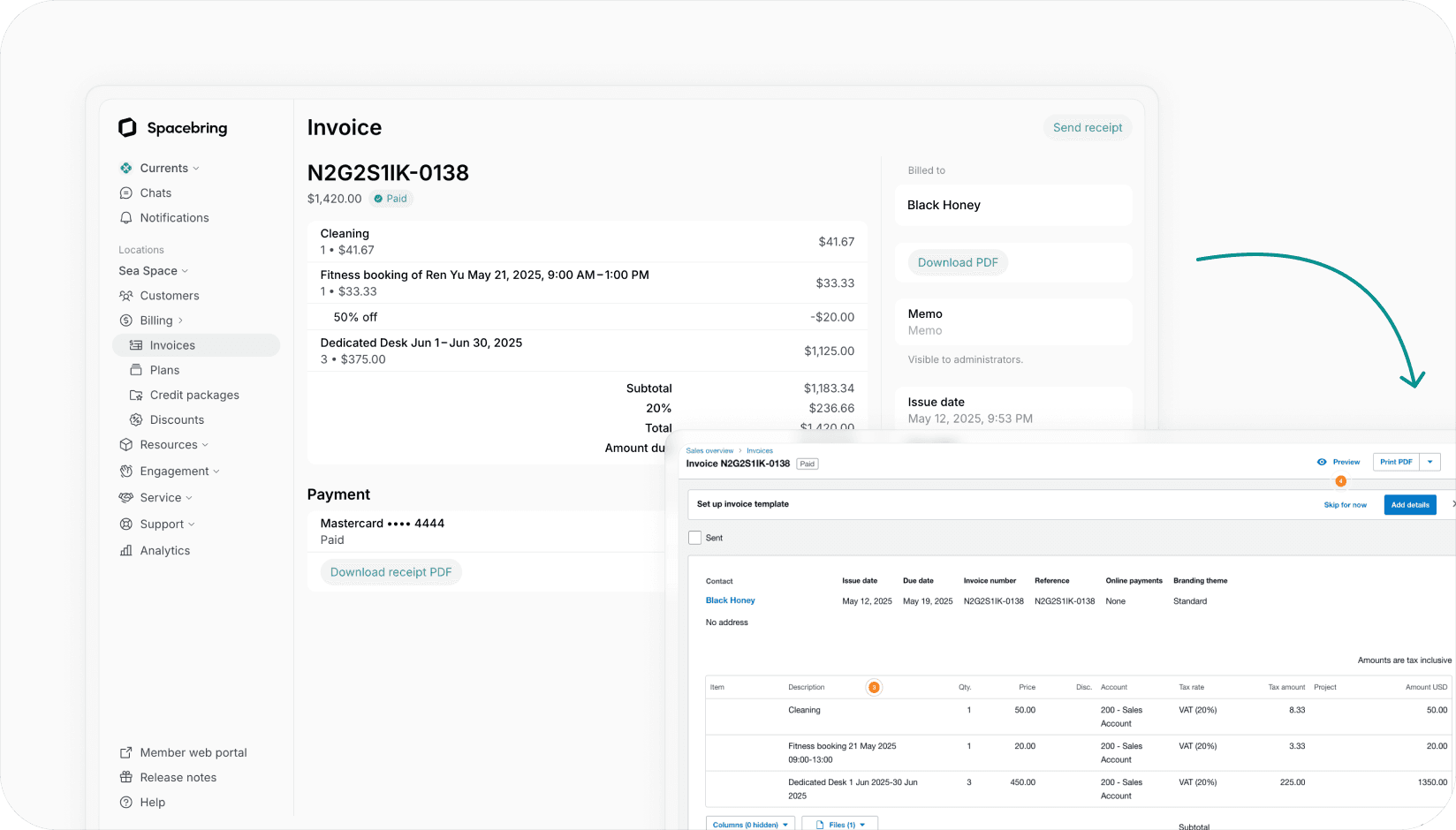The width and height of the screenshot is (1456, 830).
Task: Open the Print PDF dropdown arrow
Action: pyautogui.click(x=1432, y=461)
